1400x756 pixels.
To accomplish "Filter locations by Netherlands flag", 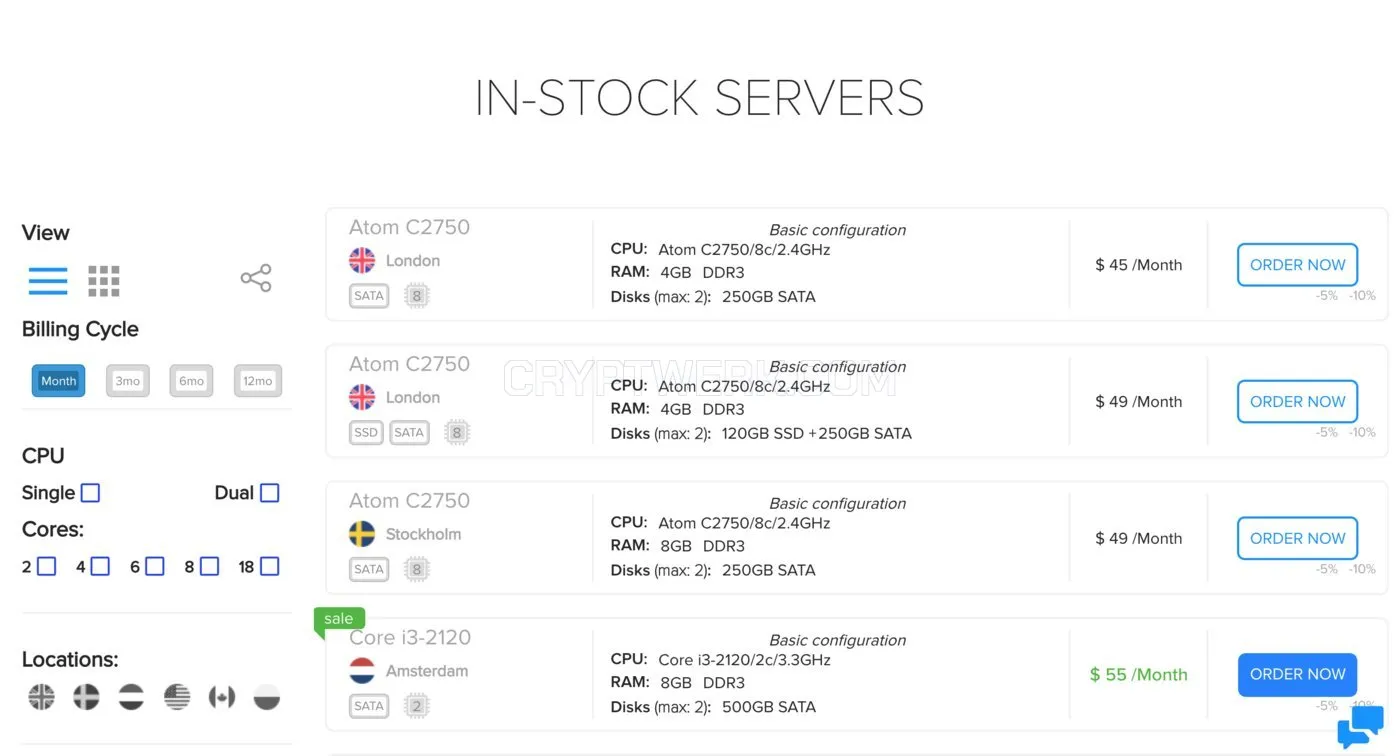I will point(132,696).
